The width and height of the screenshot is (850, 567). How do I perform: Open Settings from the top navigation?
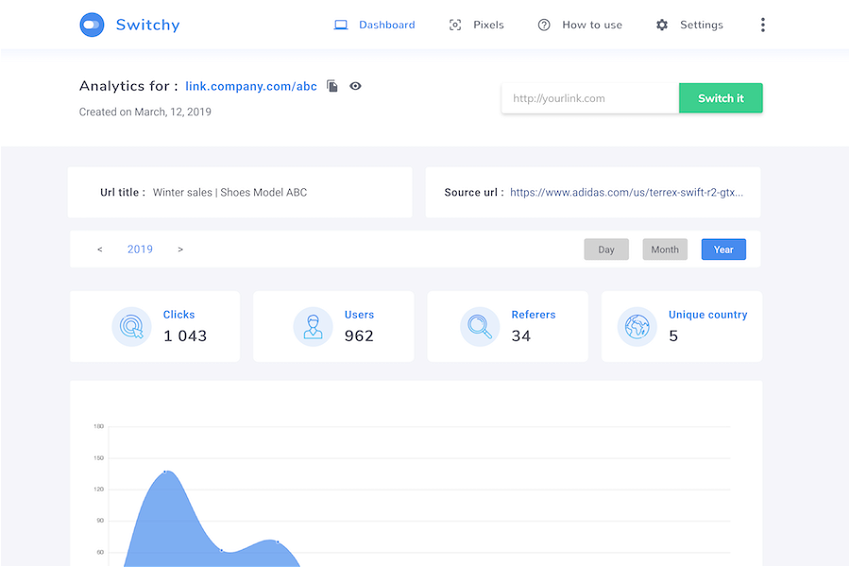pyautogui.click(x=690, y=25)
